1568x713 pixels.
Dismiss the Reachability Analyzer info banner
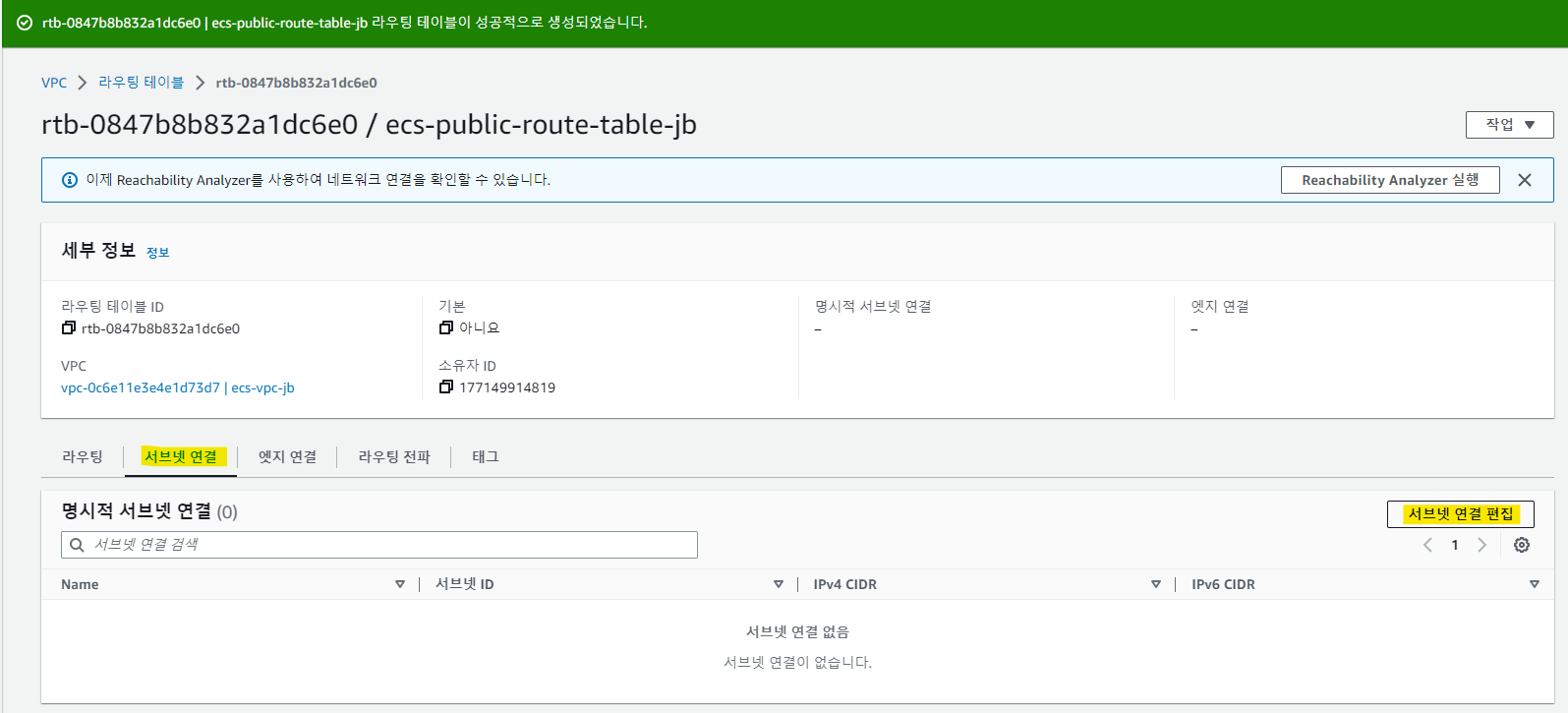(1524, 180)
